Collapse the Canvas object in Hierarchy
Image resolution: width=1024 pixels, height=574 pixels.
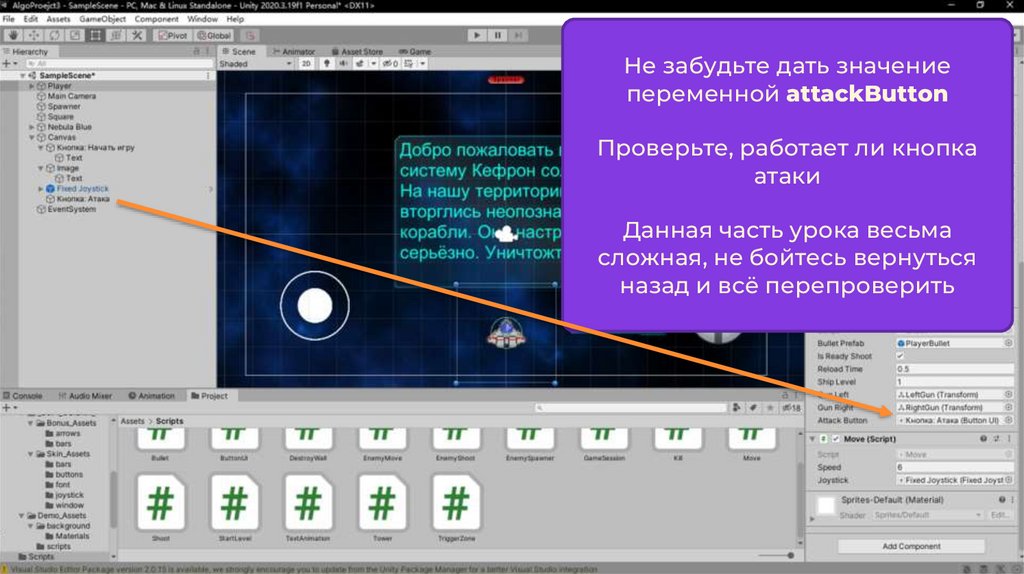(x=31, y=138)
